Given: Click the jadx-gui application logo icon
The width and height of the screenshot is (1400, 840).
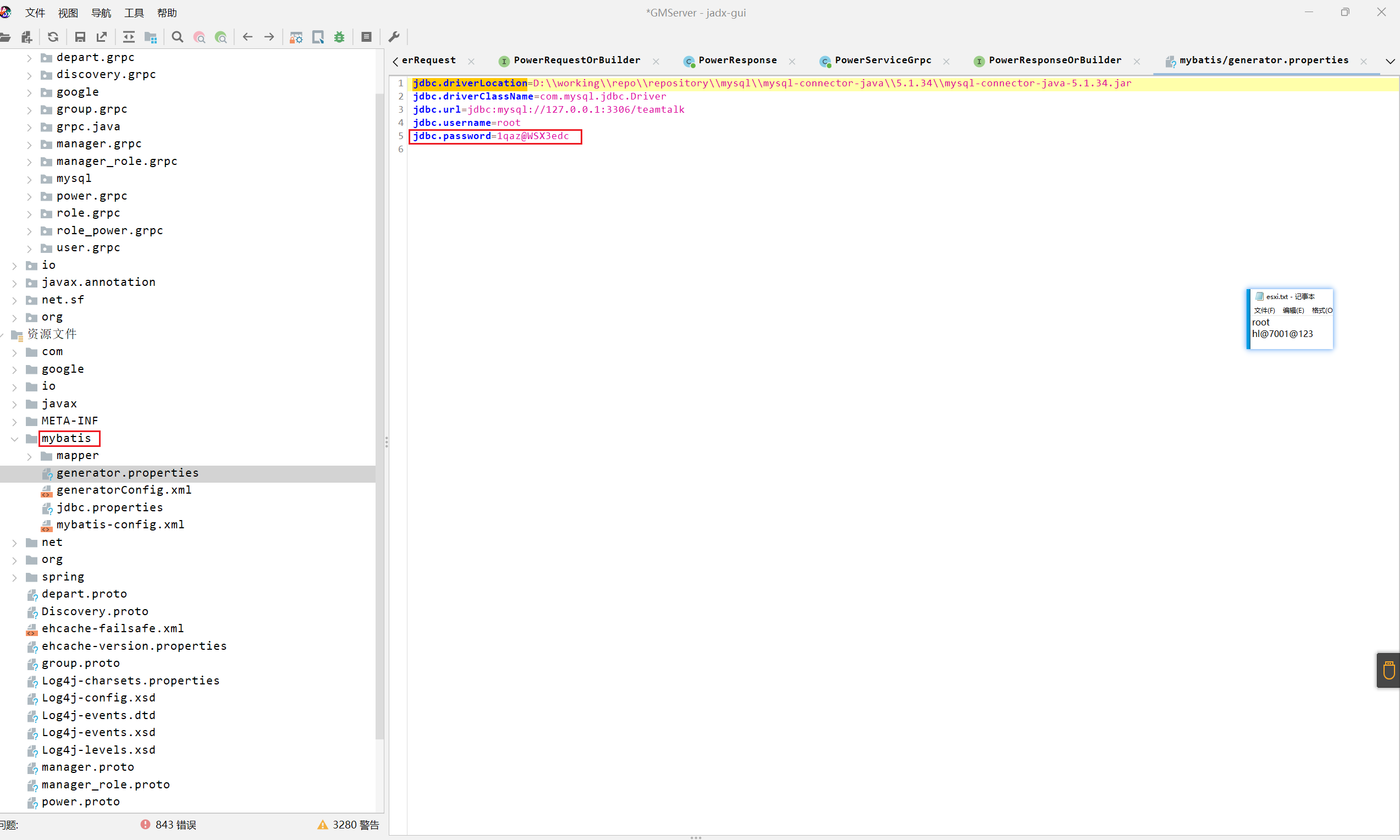Looking at the screenshot, I should pos(5,12).
